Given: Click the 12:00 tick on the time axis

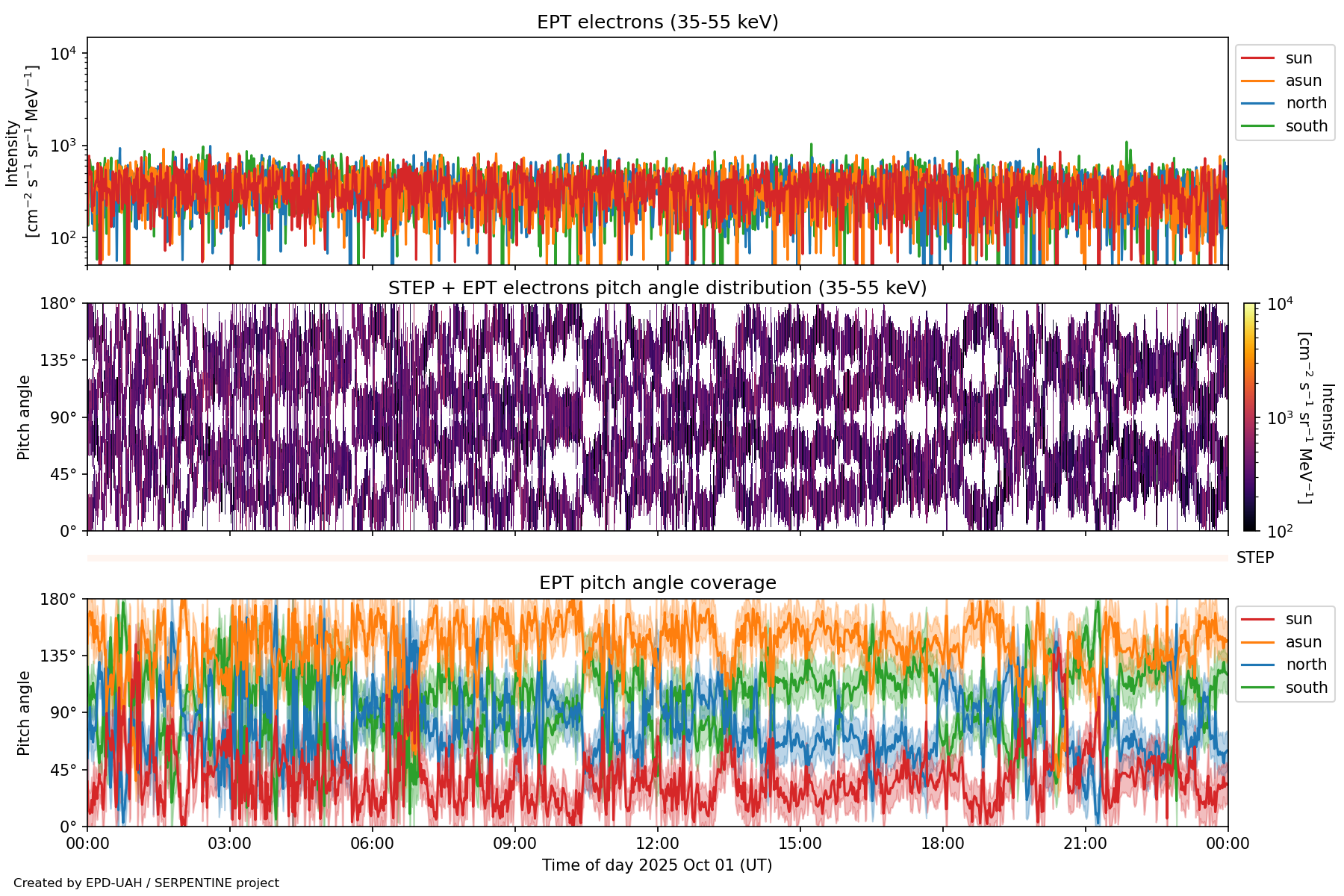Looking at the screenshot, I should [x=657, y=844].
